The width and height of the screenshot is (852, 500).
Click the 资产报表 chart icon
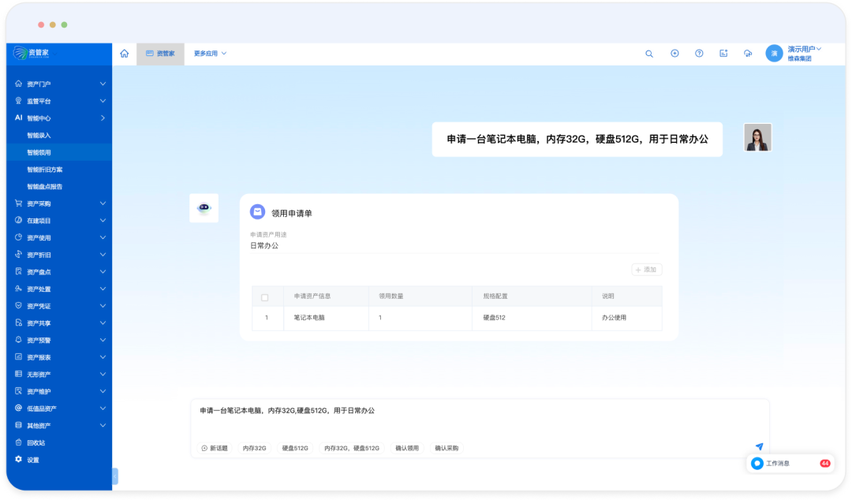[x=18, y=357]
